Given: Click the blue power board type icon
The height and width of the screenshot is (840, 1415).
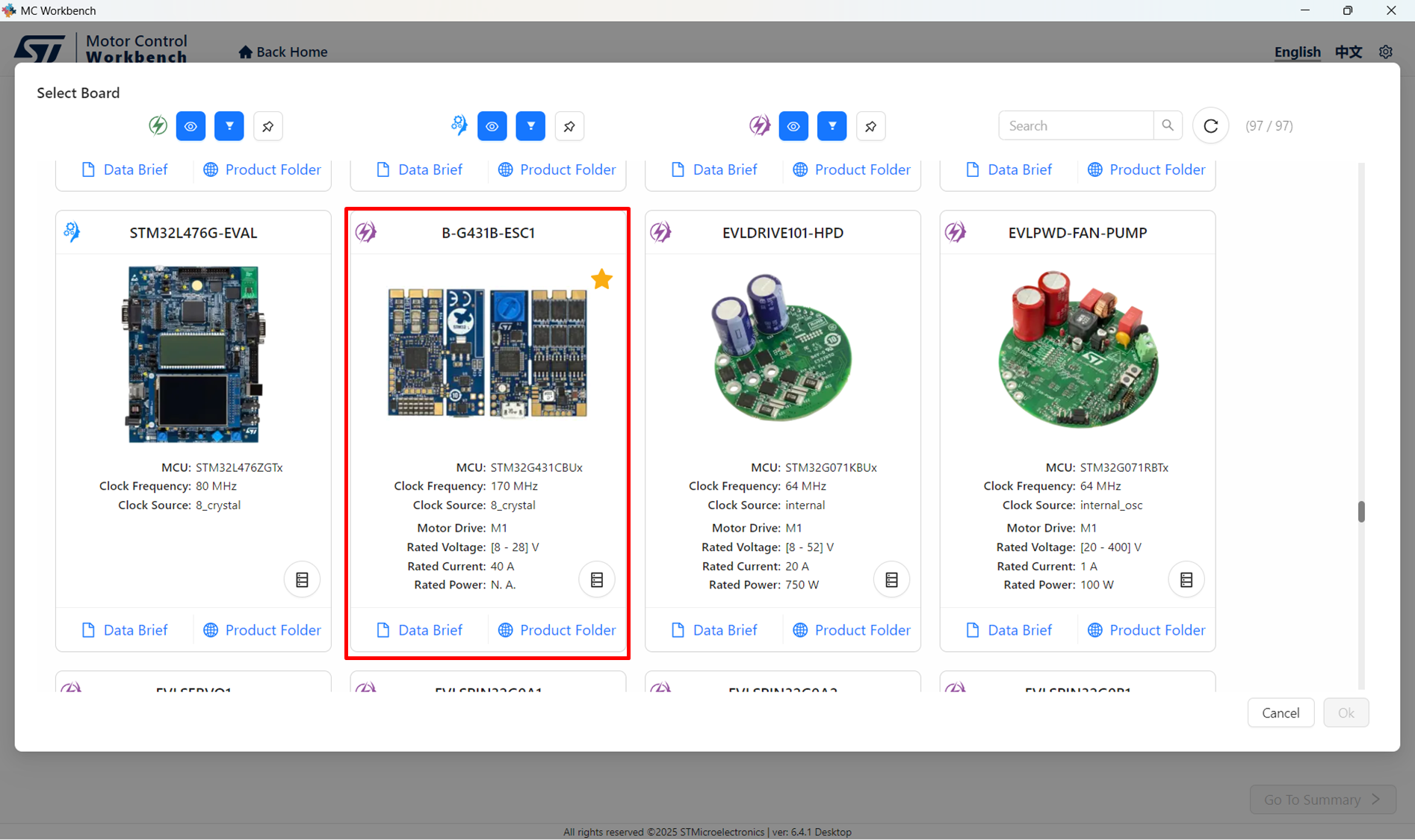Looking at the screenshot, I should [x=459, y=125].
